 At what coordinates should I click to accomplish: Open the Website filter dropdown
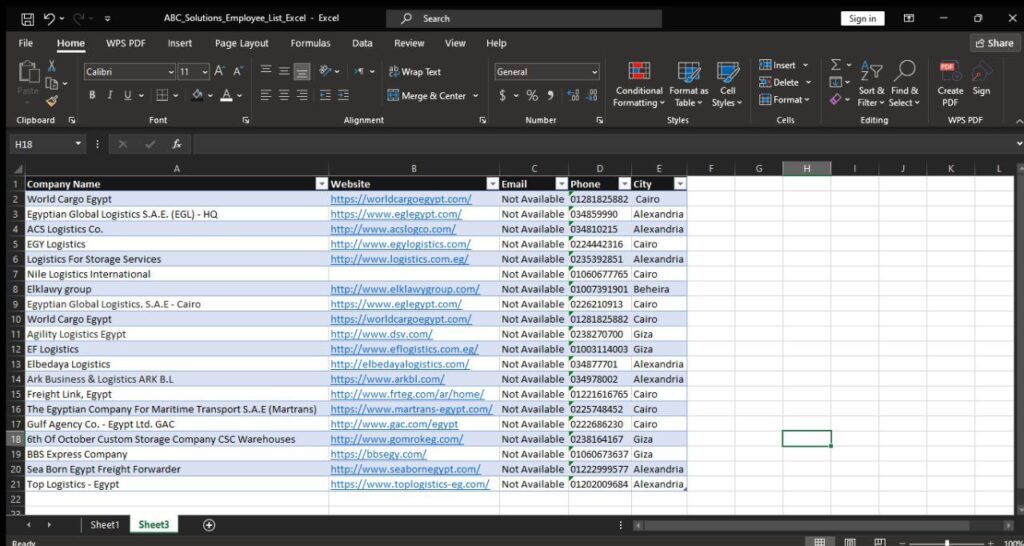pos(492,184)
